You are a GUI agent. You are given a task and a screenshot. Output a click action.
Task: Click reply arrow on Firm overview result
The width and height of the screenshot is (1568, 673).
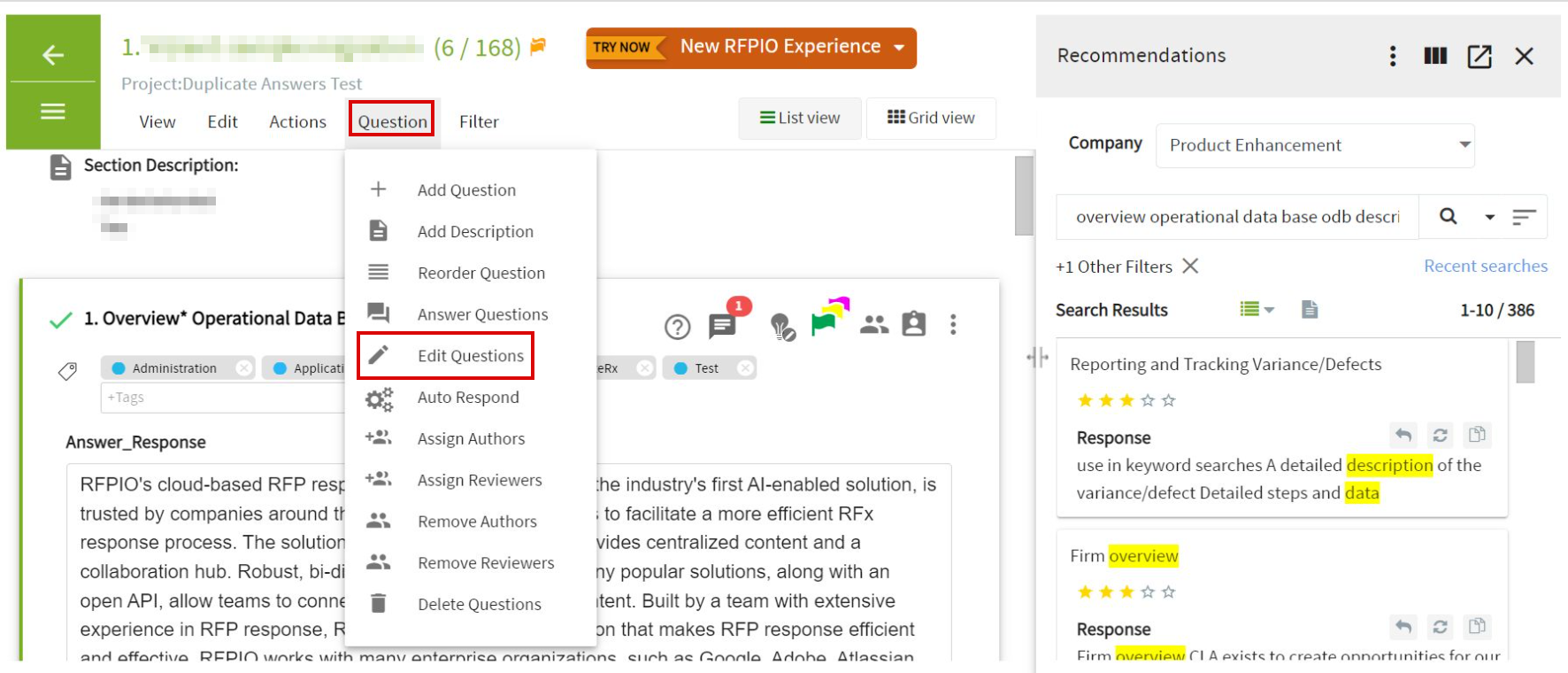pos(1403,627)
